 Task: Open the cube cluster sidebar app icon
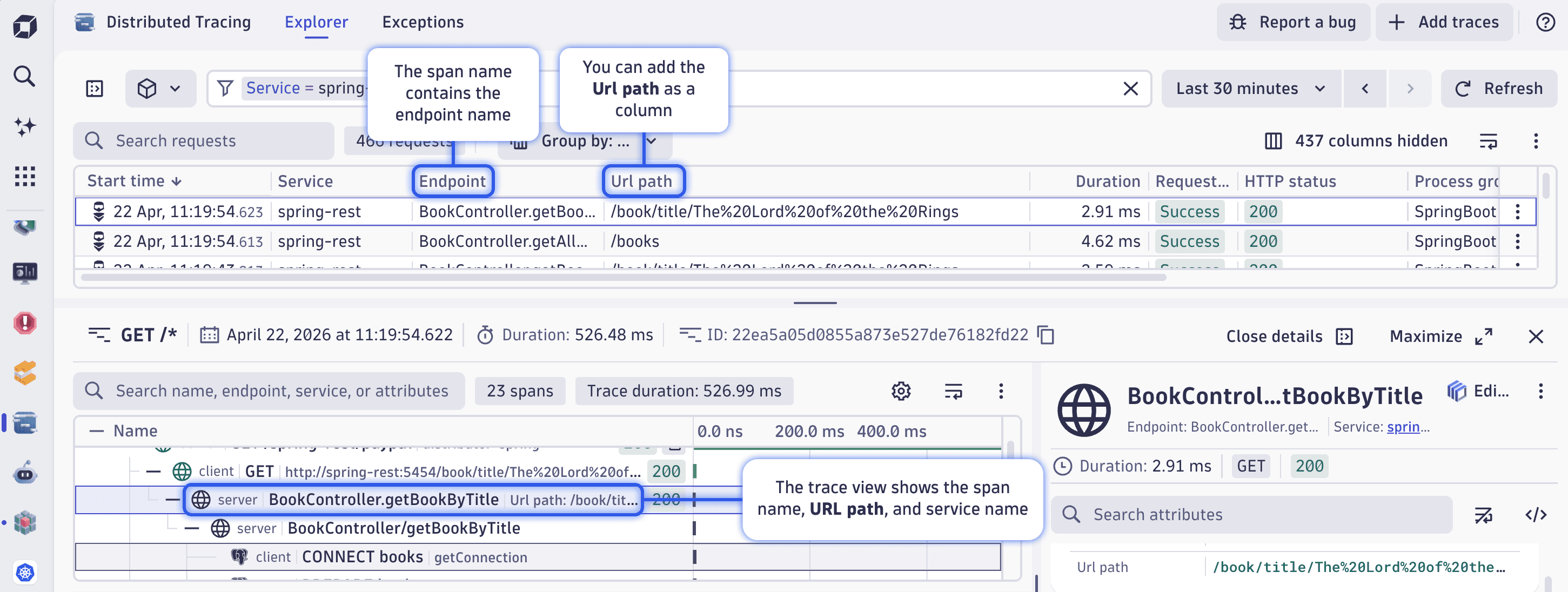(x=25, y=522)
